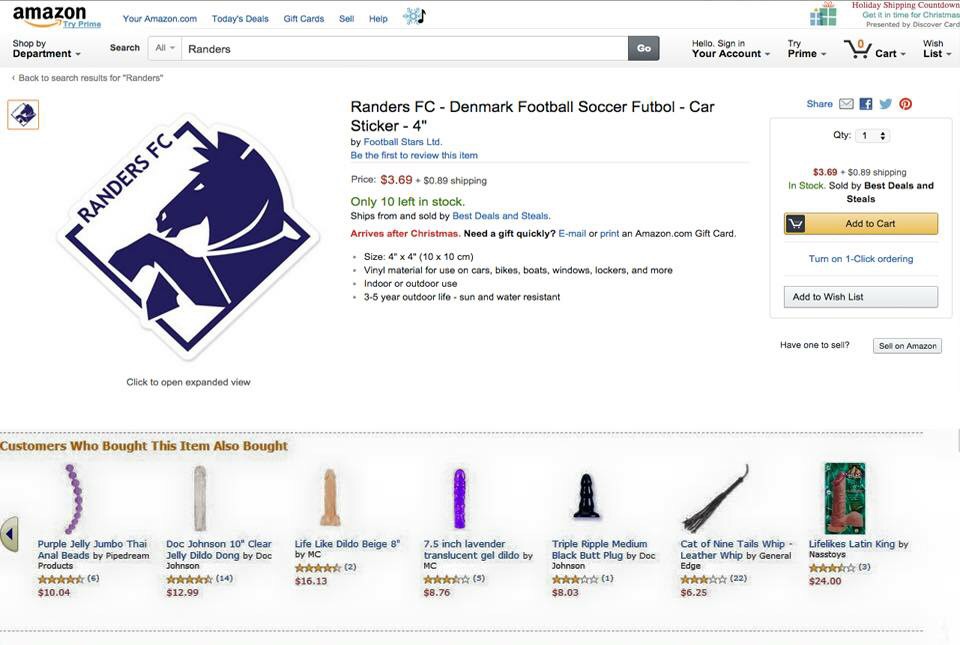The width and height of the screenshot is (960, 645).
Task: Open the Qty quantity selector
Action: tap(873, 136)
